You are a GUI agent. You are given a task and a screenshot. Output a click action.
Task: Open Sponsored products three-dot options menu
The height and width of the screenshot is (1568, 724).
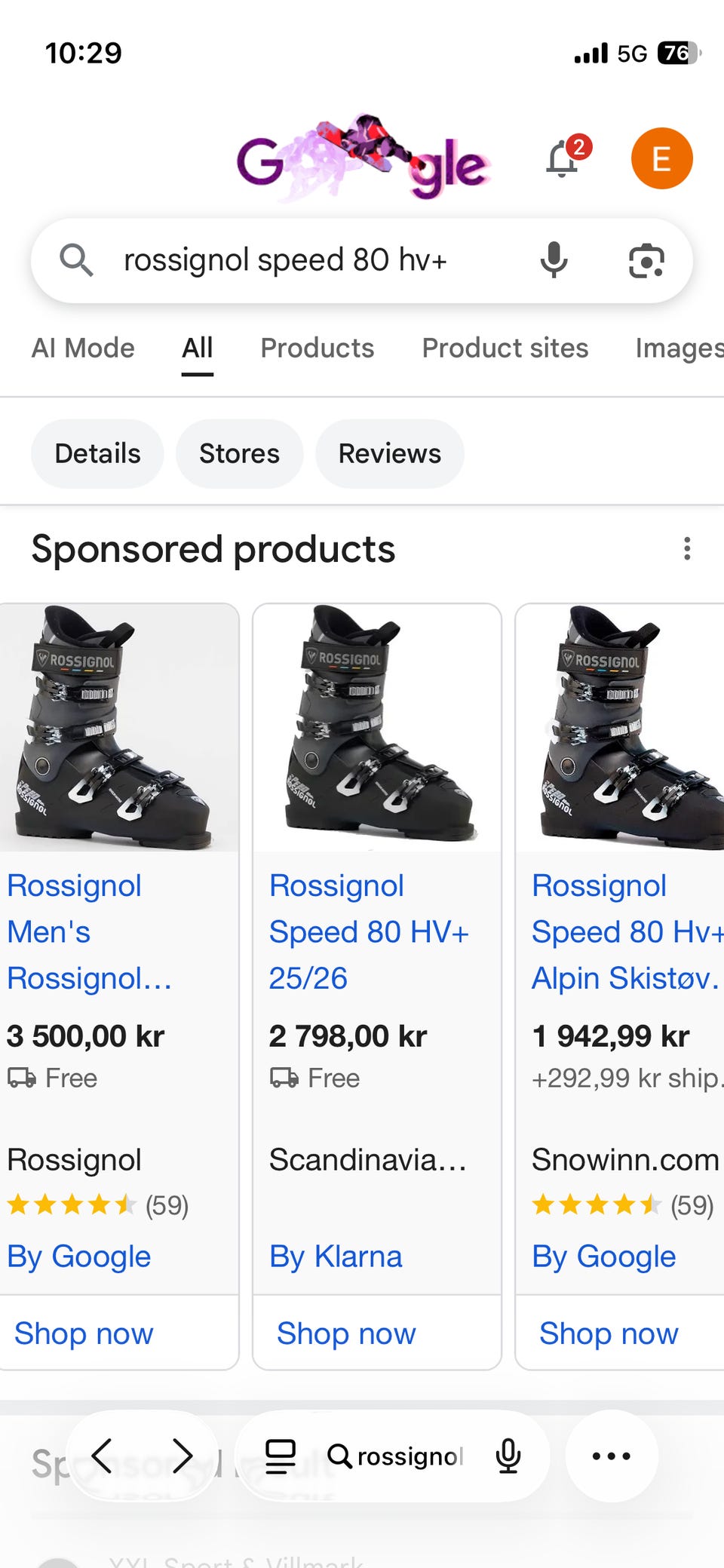[687, 548]
